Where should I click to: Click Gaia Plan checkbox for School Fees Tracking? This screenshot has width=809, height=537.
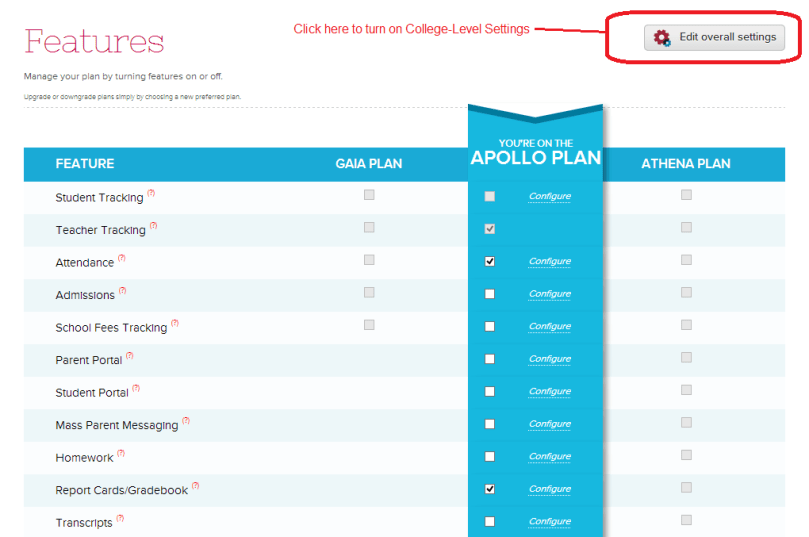(x=369, y=324)
